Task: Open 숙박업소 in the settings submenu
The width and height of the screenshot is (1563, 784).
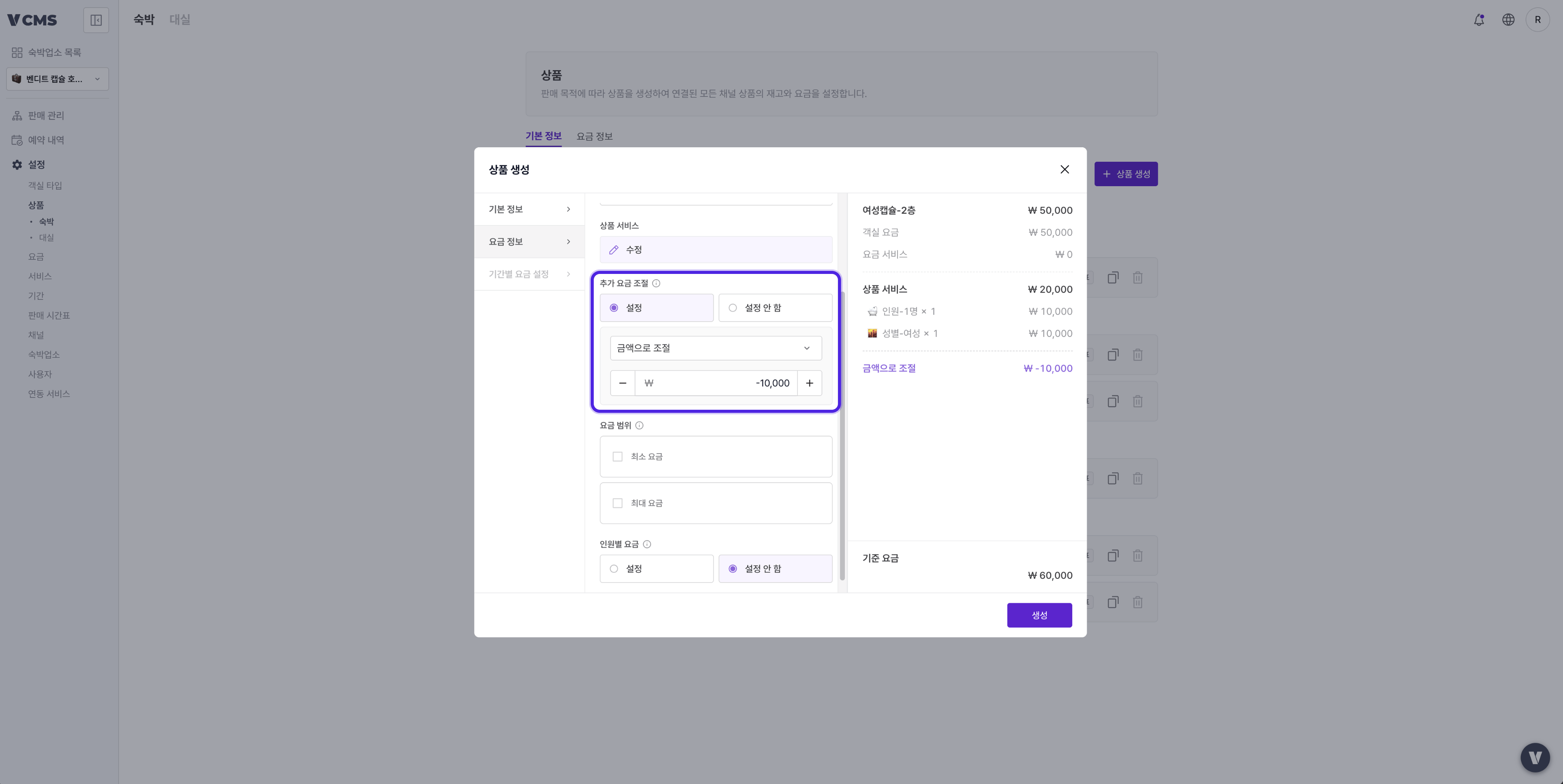Action: 44,355
